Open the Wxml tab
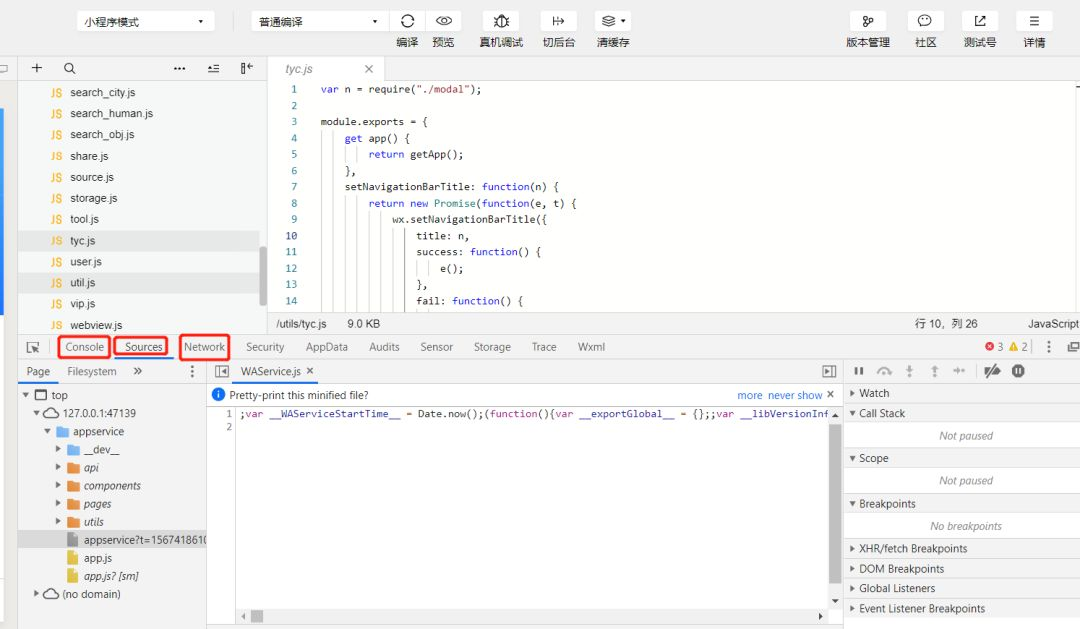The image size is (1080, 629). (x=591, y=347)
